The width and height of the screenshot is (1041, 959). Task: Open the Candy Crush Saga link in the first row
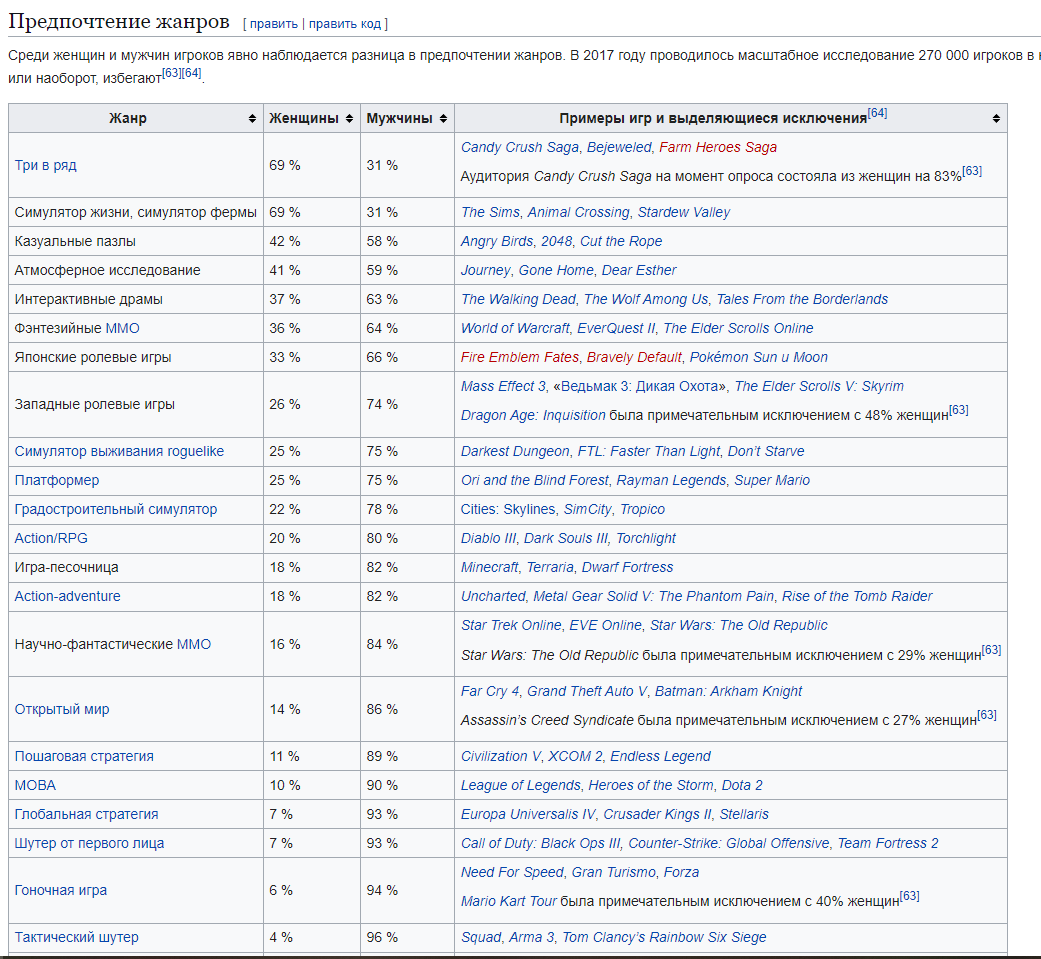520,147
